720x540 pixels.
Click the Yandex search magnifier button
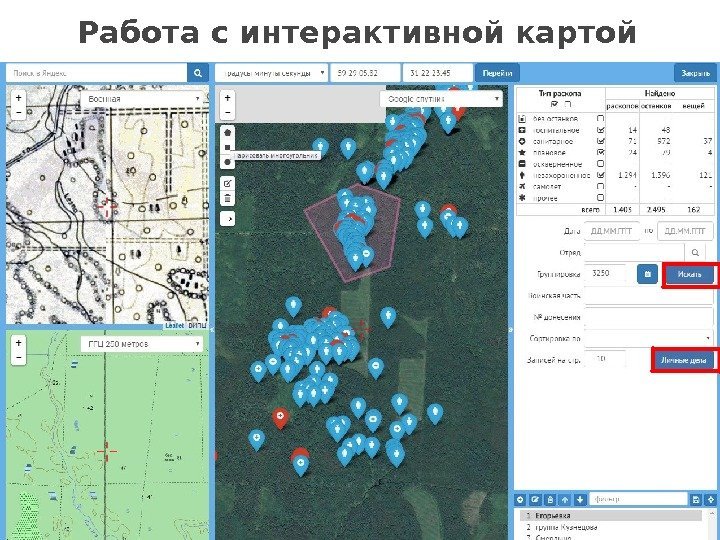(x=198, y=73)
